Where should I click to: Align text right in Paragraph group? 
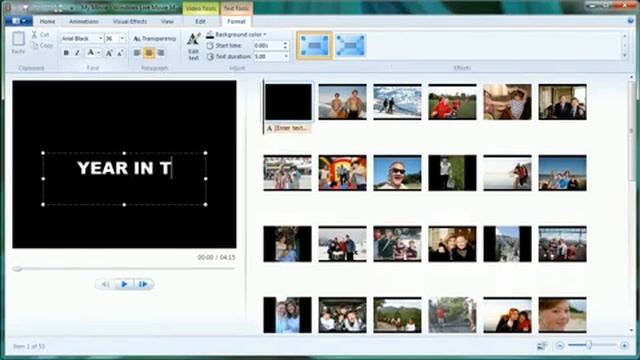pos(161,53)
